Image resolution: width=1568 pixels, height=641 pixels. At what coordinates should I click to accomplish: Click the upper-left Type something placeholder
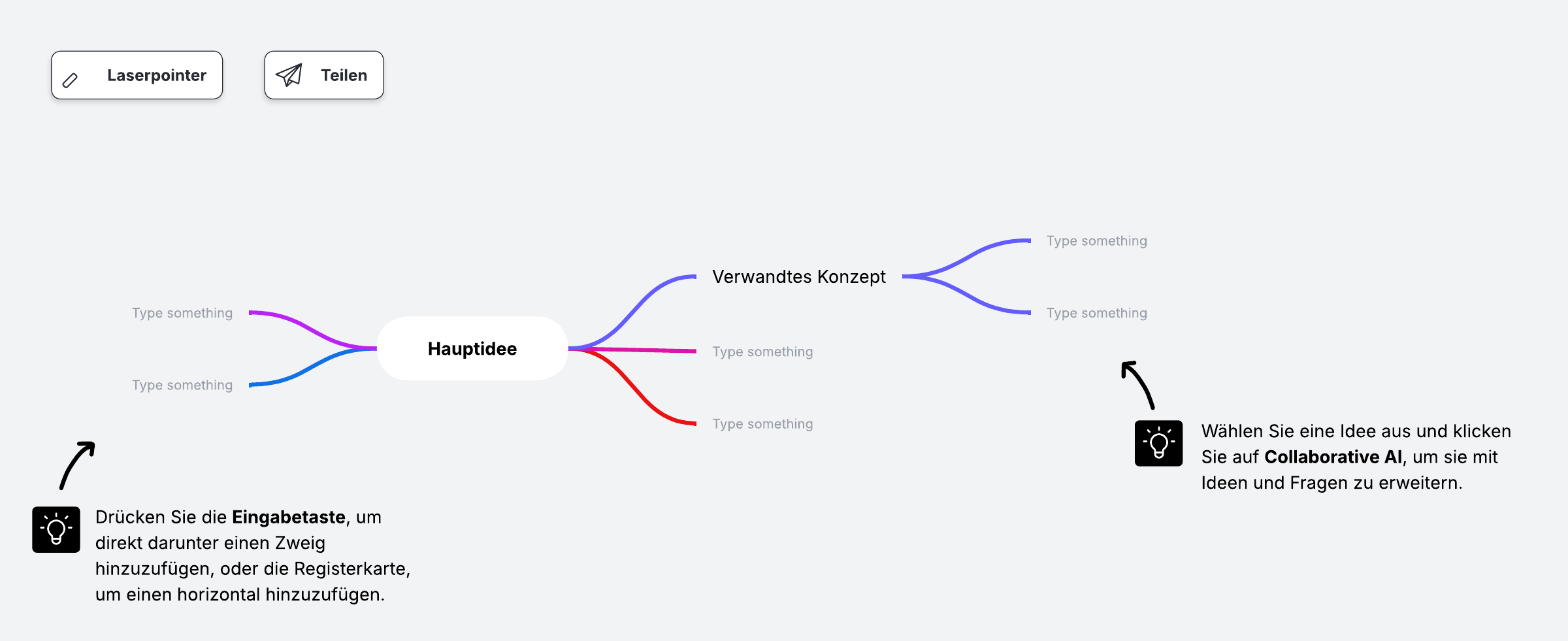[x=182, y=313]
